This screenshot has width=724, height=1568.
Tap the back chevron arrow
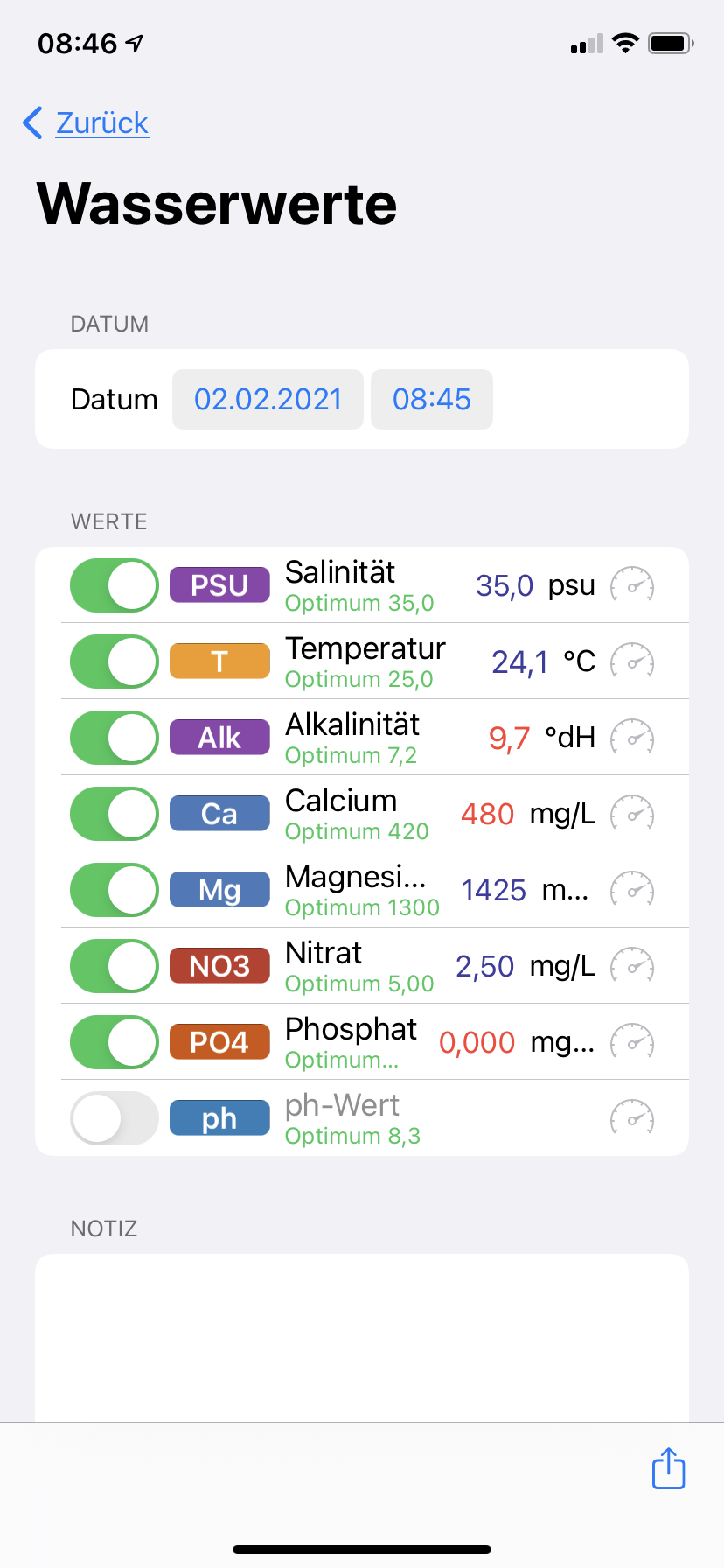tap(33, 123)
